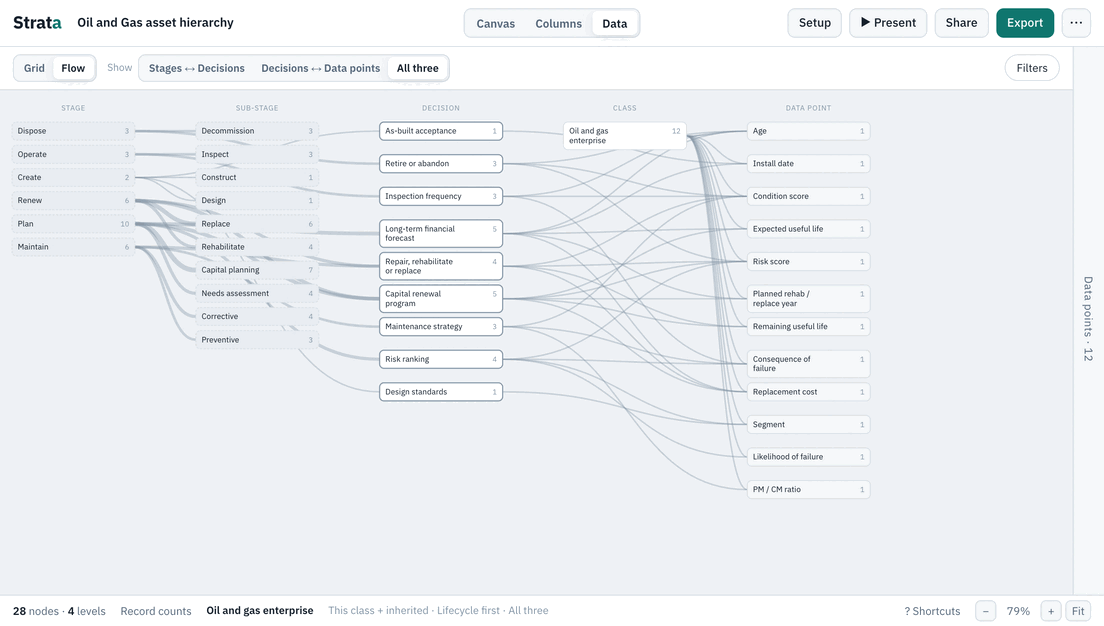Select the Remaining useful life data point

pyautogui.click(x=808, y=327)
